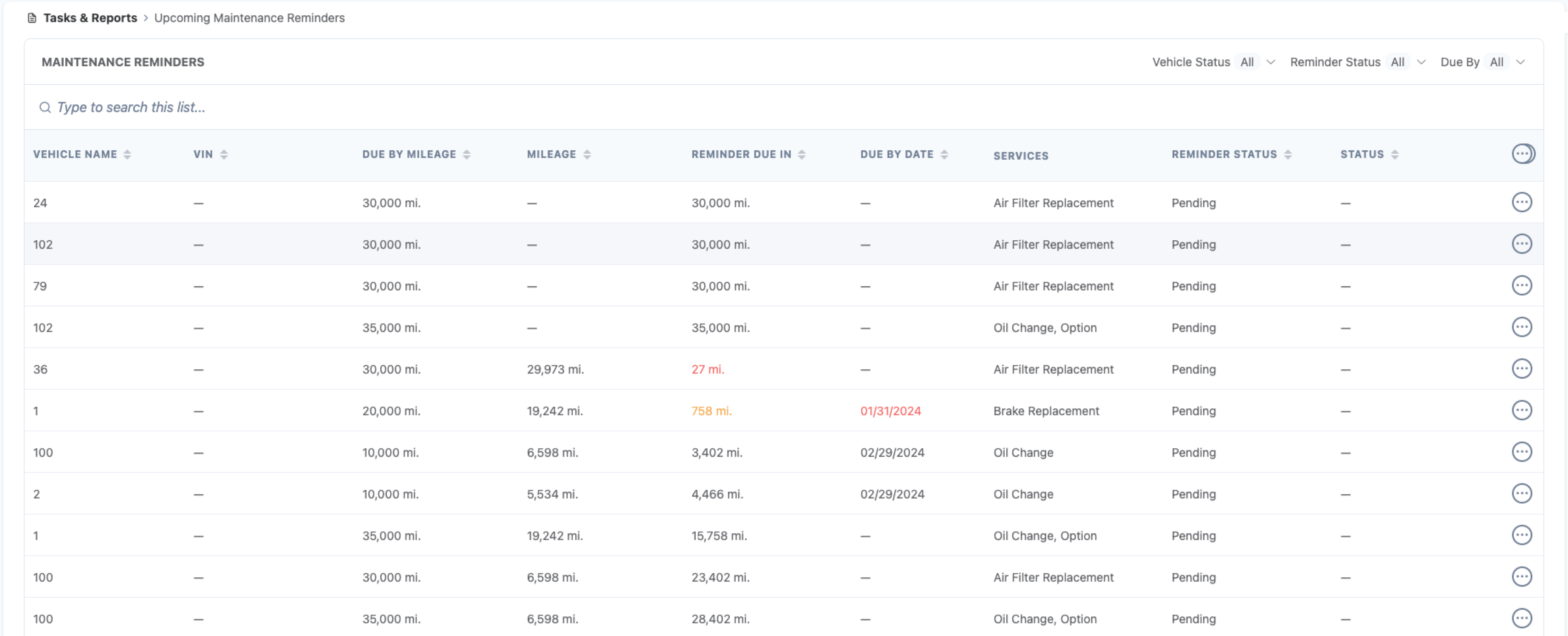This screenshot has width=1568, height=636.
Task: Click ellipsis for vehicle 2 Oil Change
Action: pyautogui.click(x=1521, y=493)
